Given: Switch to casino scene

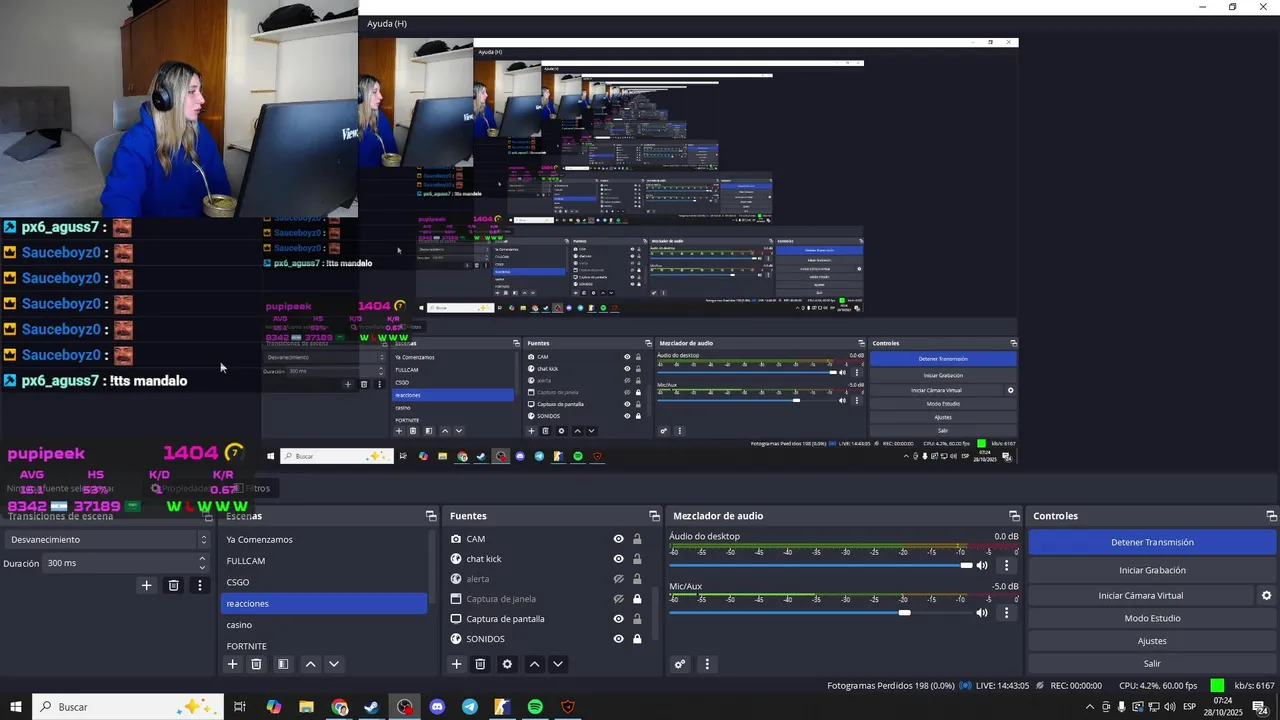Looking at the screenshot, I should [x=324, y=625].
